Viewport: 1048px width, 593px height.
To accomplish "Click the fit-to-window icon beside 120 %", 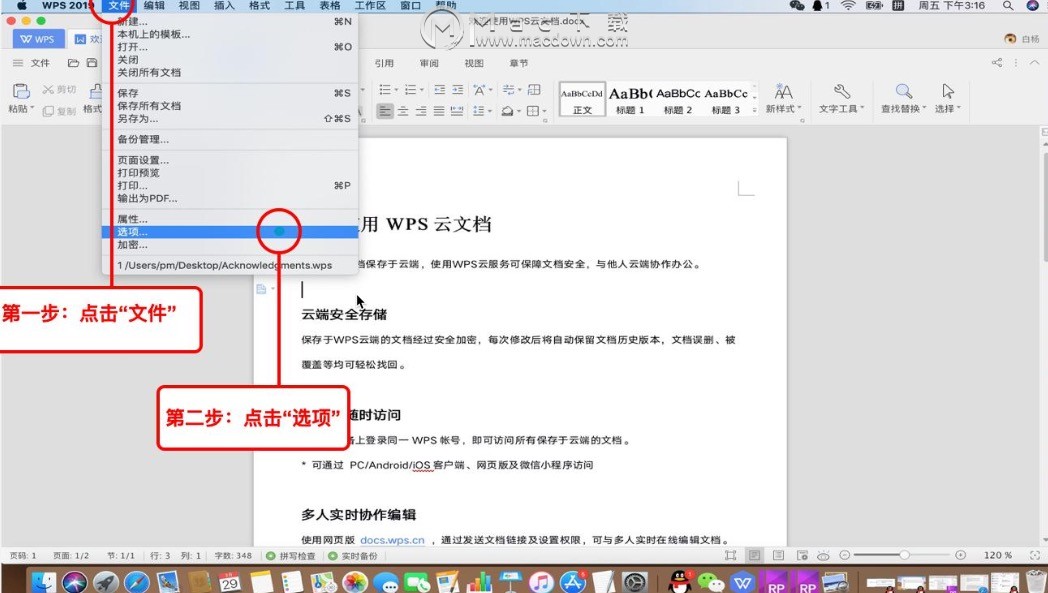I will [1035, 555].
